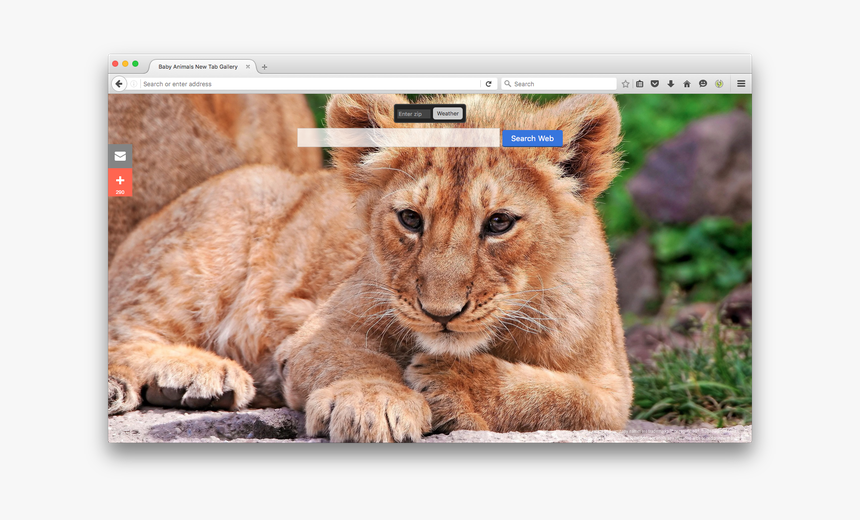
Task: Focus the Search or enter address bar
Action: point(310,84)
